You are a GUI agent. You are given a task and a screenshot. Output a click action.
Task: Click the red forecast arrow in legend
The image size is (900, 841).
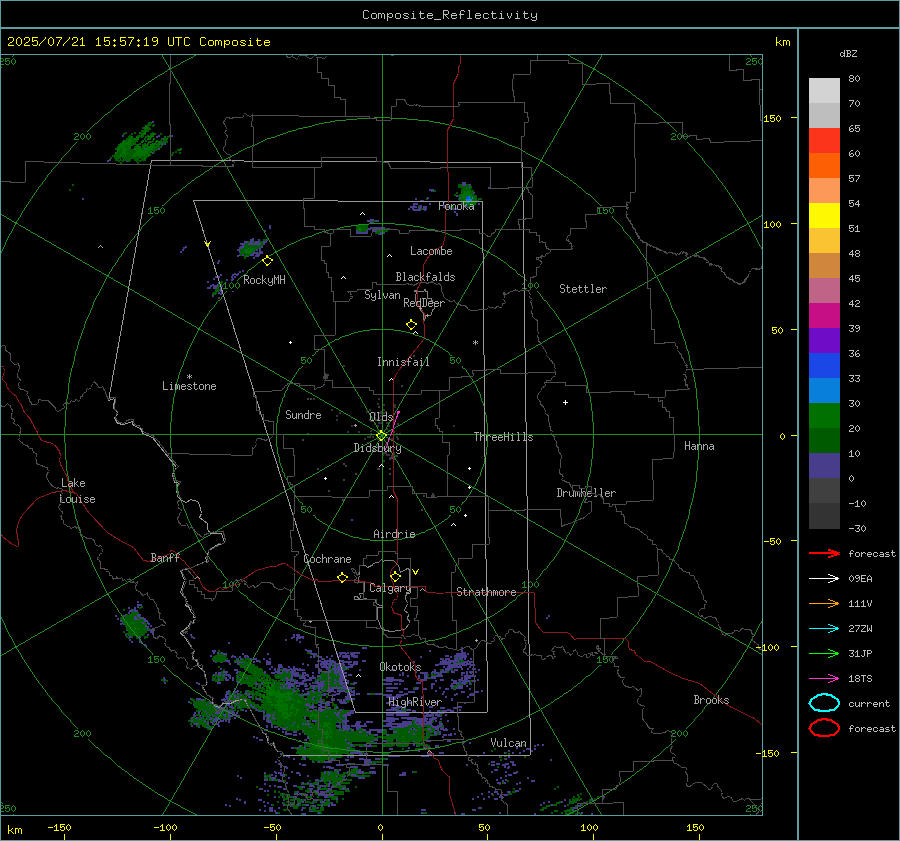click(x=824, y=553)
